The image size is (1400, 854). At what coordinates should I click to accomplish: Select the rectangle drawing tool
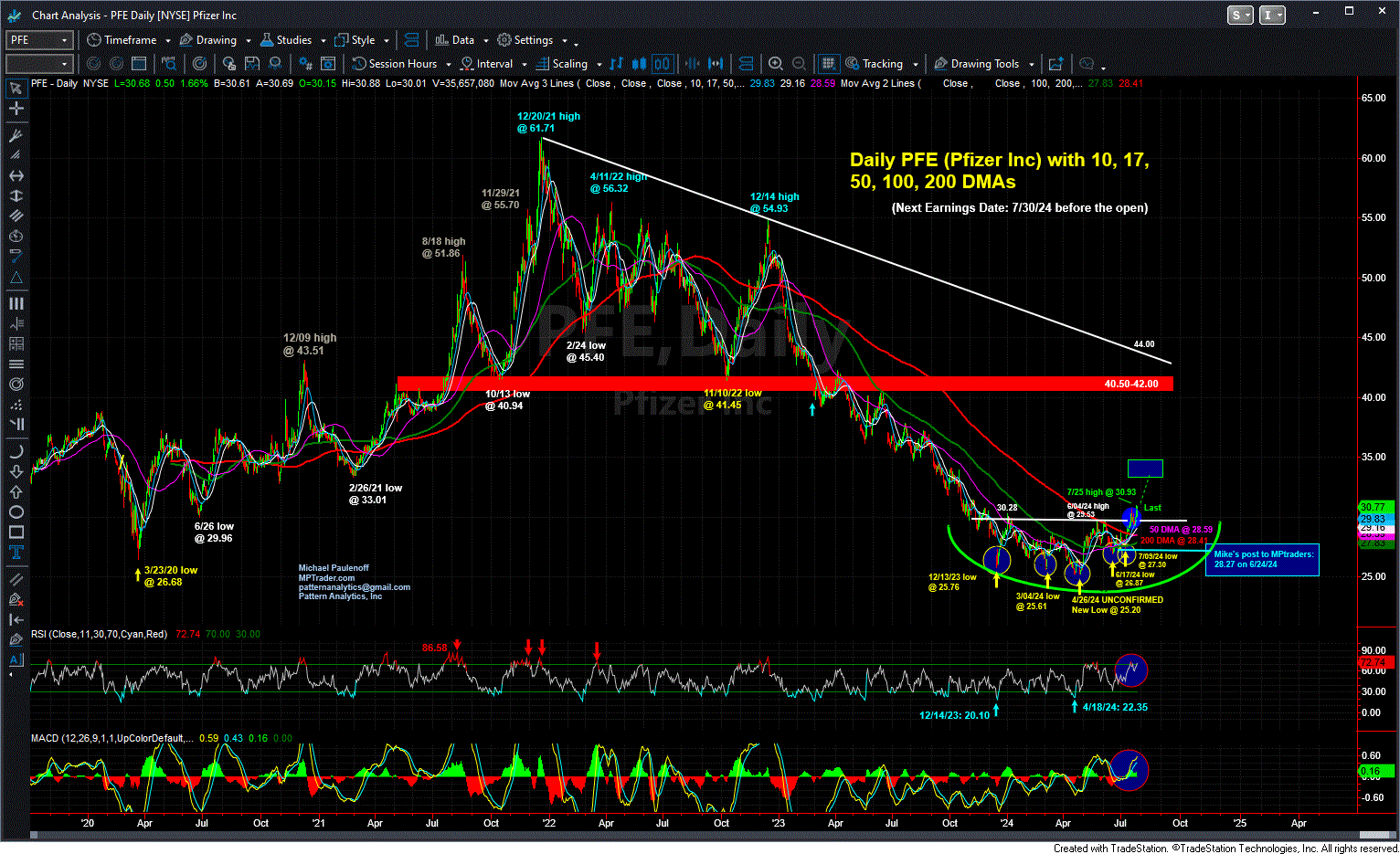click(x=16, y=532)
